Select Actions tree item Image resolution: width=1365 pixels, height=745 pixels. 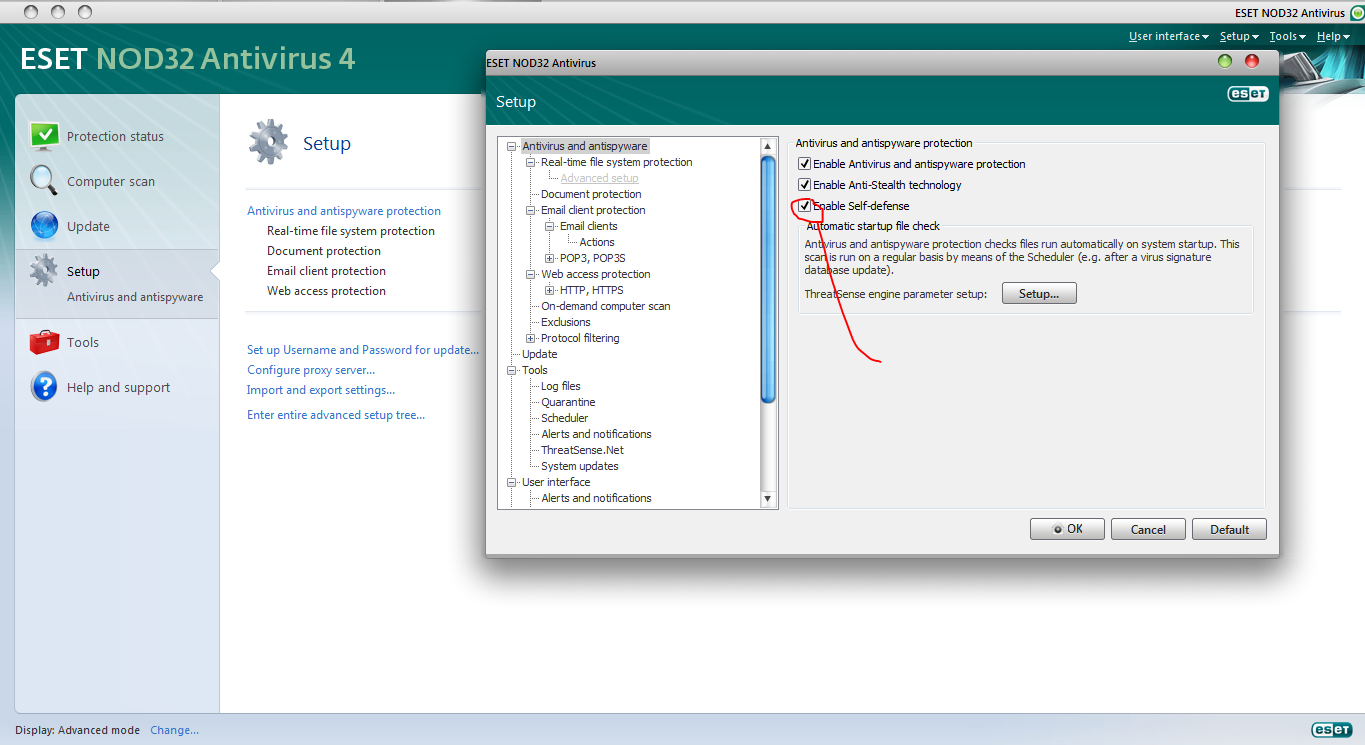coord(597,242)
